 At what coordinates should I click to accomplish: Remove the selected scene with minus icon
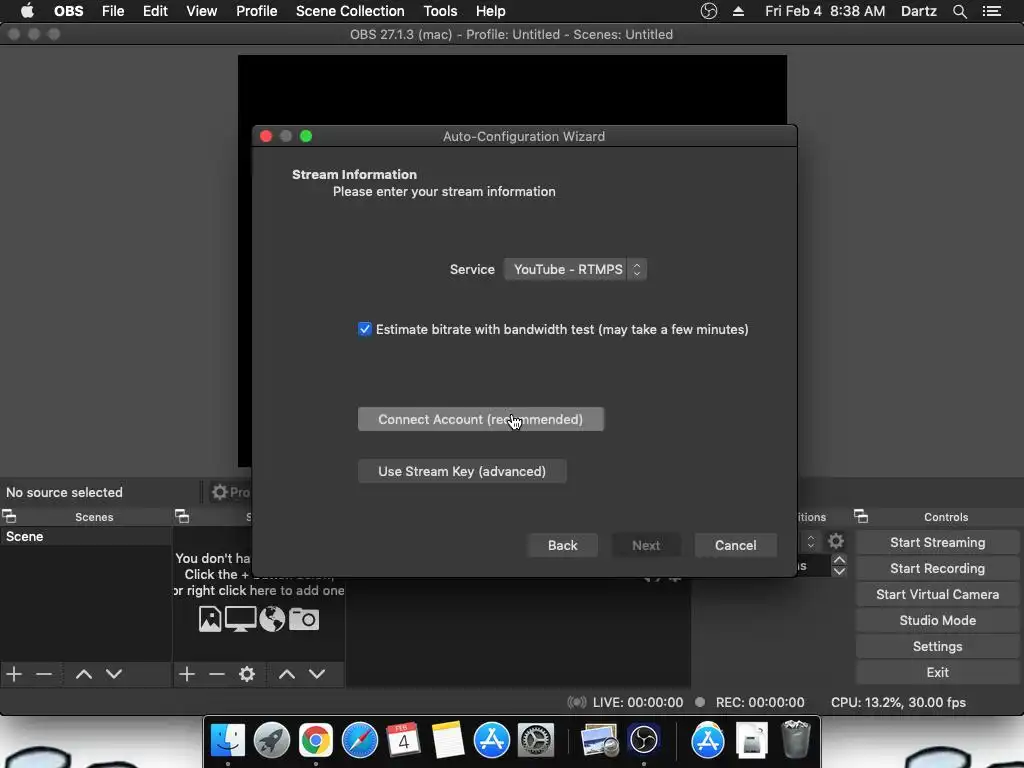click(44, 673)
